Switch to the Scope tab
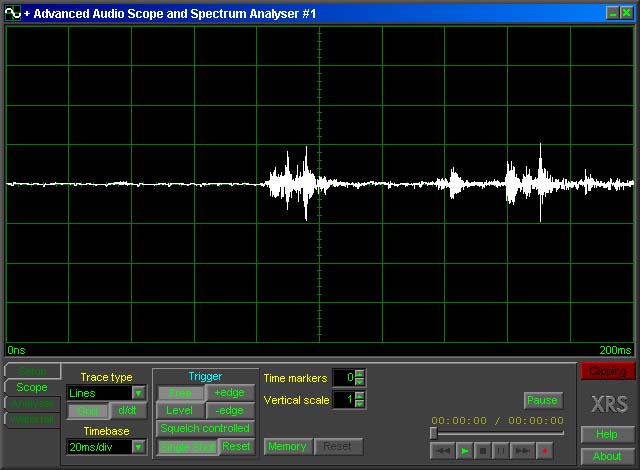The width and height of the screenshot is (640, 470). click(32, 387)
